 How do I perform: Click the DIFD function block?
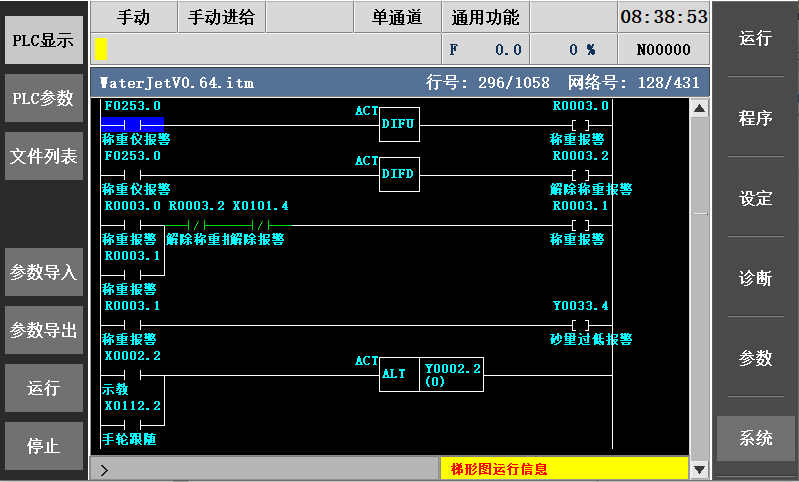click(x=400, y=173)
